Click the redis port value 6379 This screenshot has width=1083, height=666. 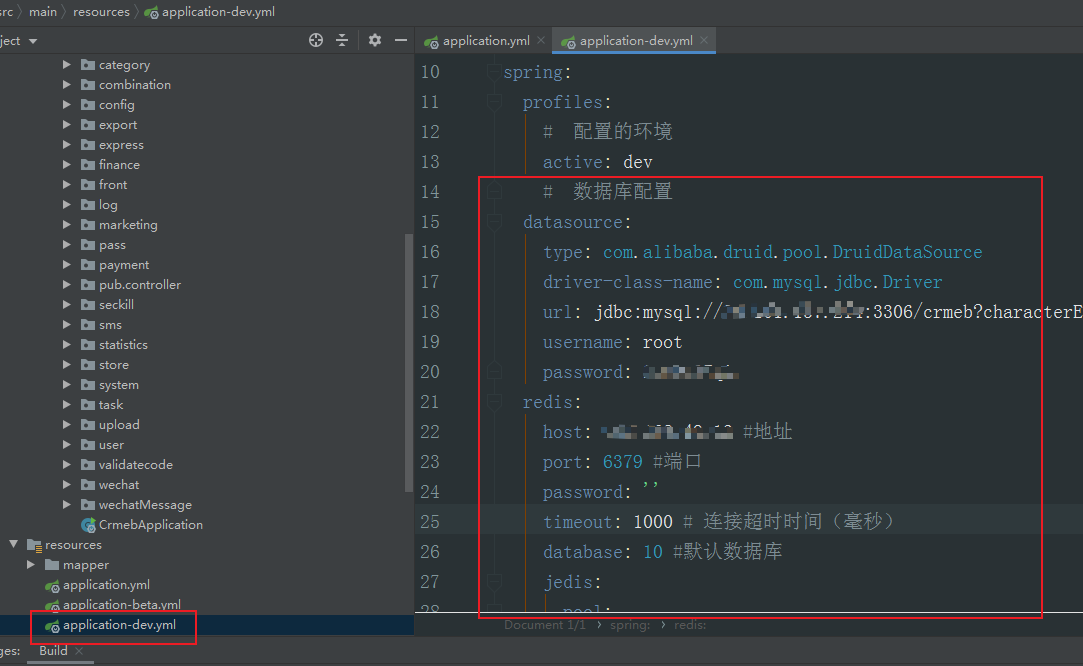click(x=622, y=462)
